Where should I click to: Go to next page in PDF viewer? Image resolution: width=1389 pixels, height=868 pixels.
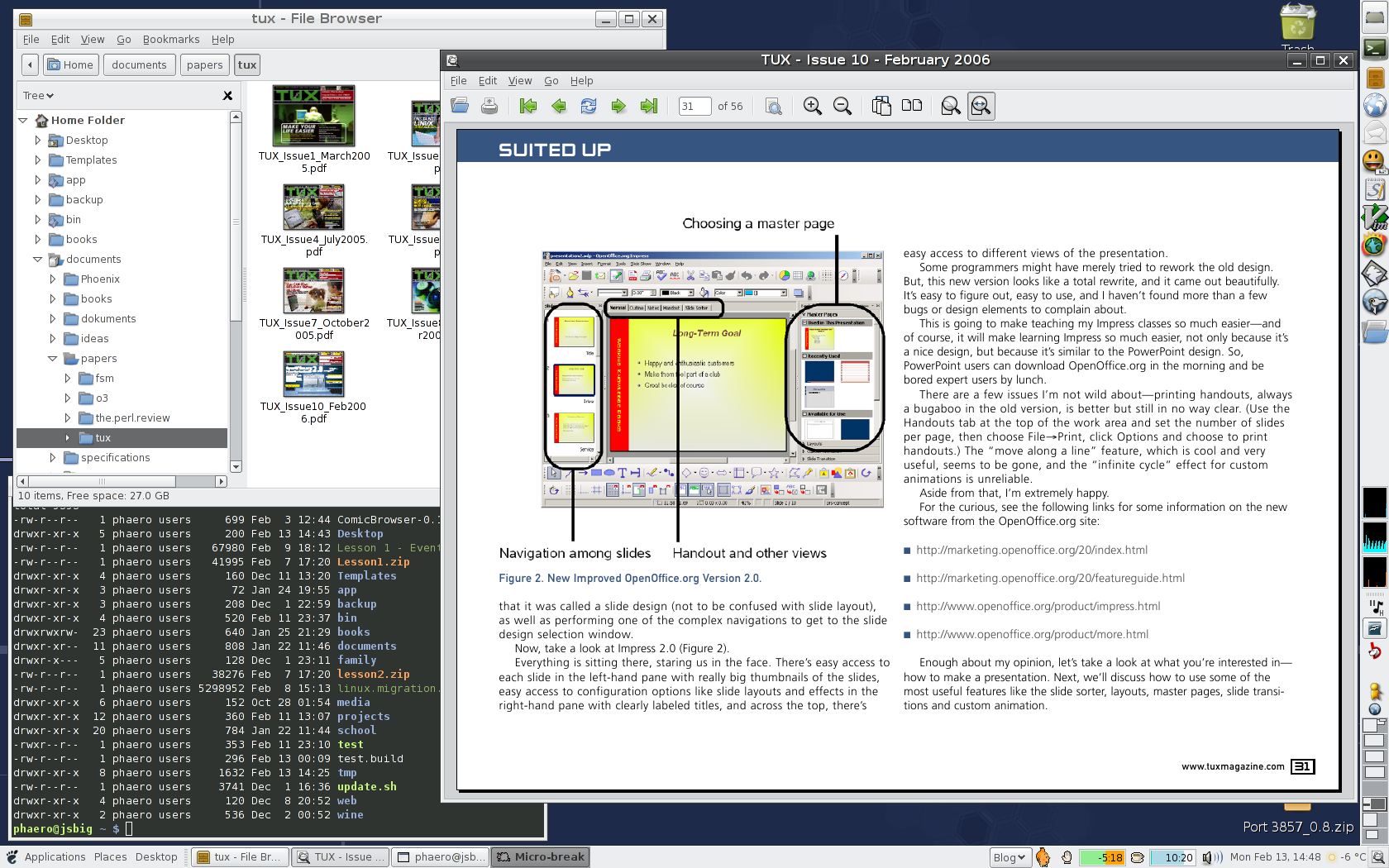pyautogui.click(x=618, y=106)
